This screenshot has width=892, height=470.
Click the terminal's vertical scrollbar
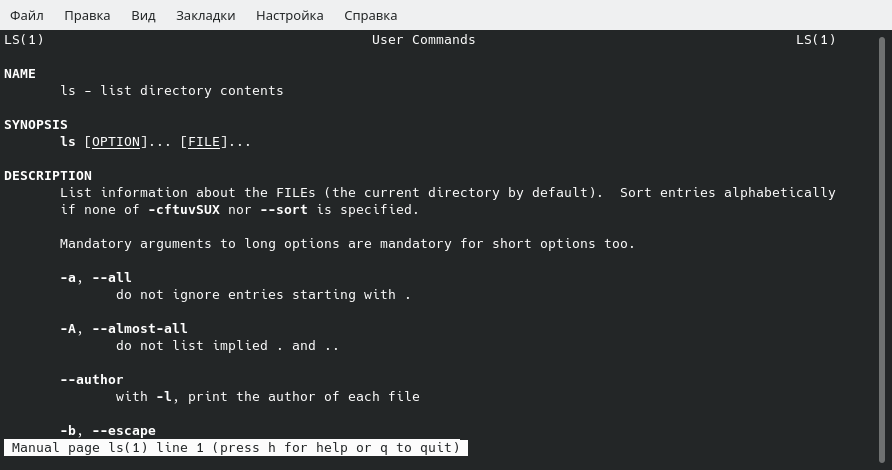point(883,240)
